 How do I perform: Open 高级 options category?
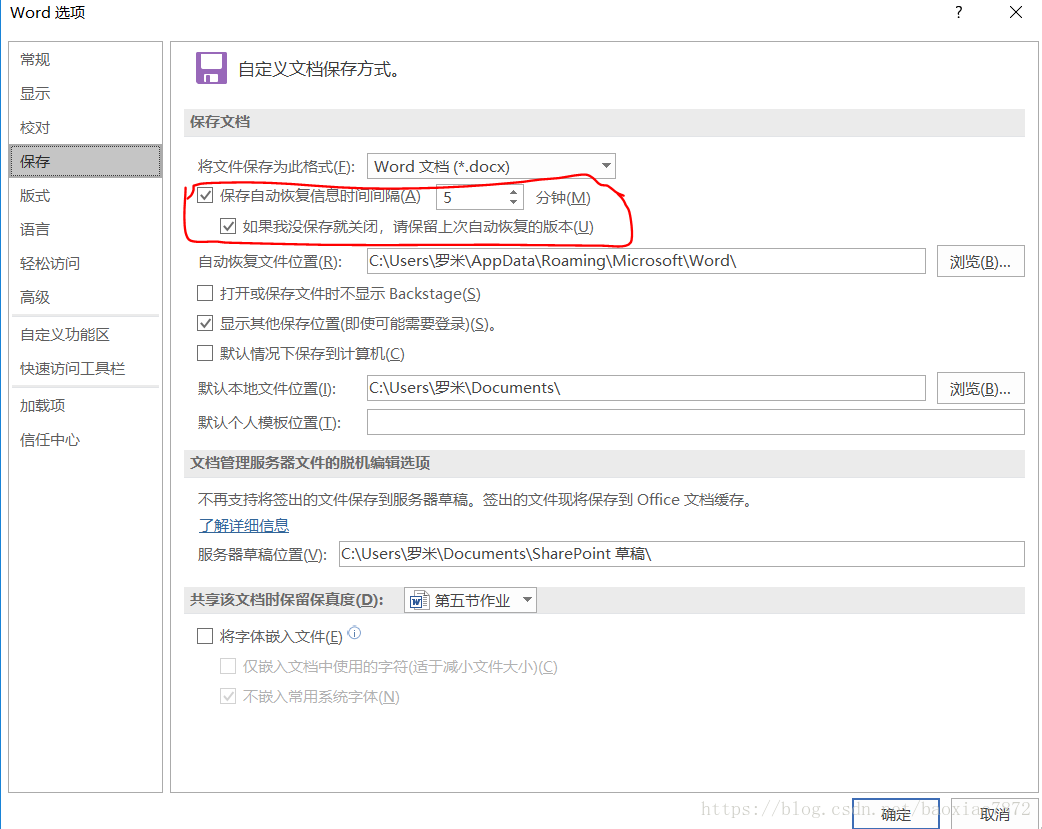pyautogui.click(x=85, y=297)
